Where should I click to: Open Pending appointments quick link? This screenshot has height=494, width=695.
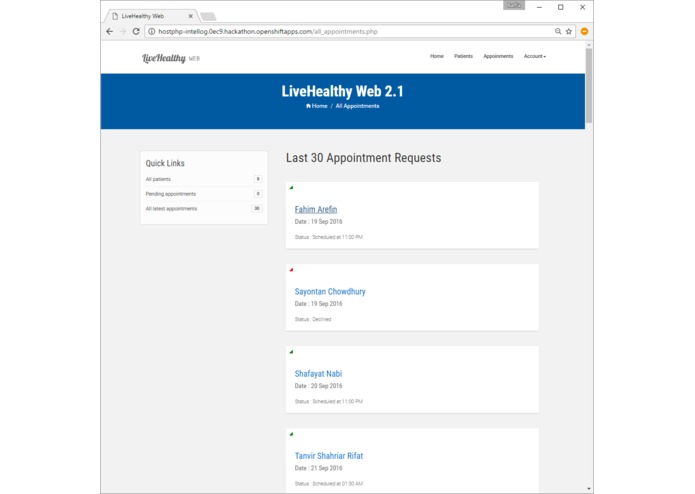(x=171, y=194)
